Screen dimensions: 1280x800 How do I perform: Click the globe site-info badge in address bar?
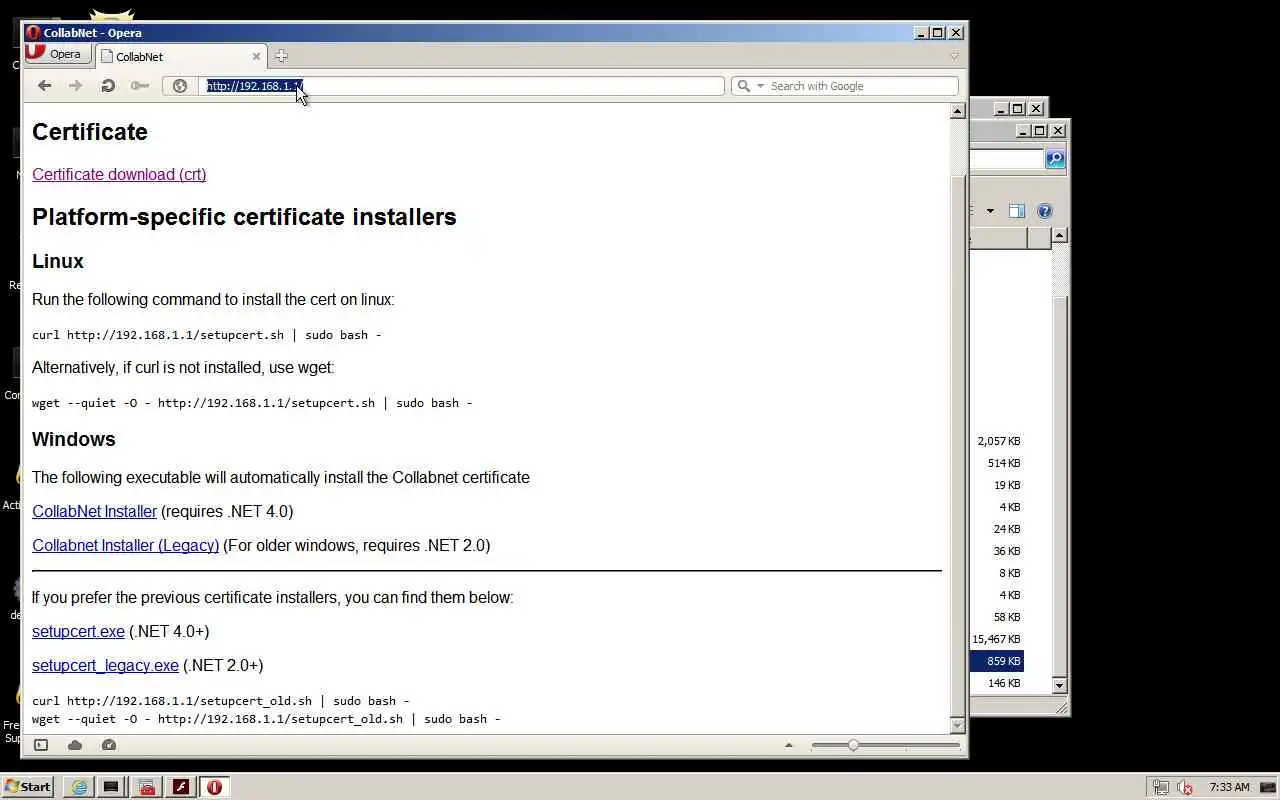coord(180,86)
